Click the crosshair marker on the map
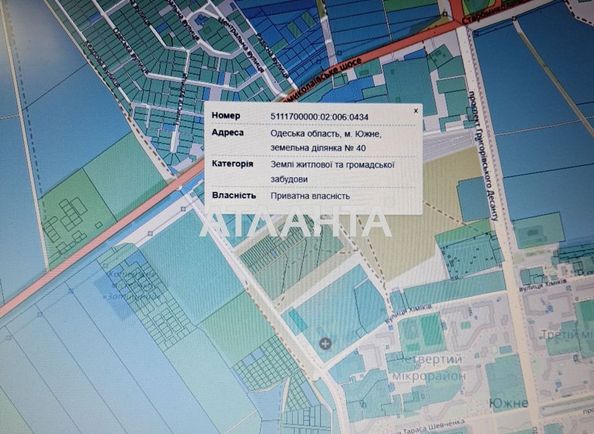 pos(325,344)
